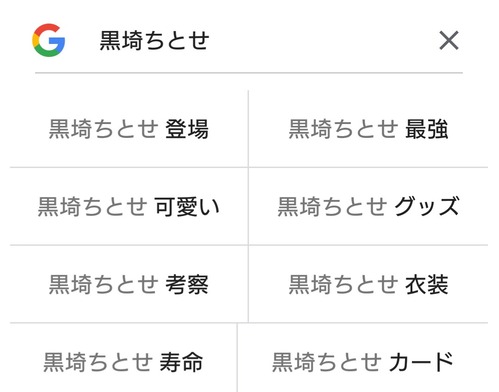
Task: Click the Google logo icon
Action: coord(49,40)
